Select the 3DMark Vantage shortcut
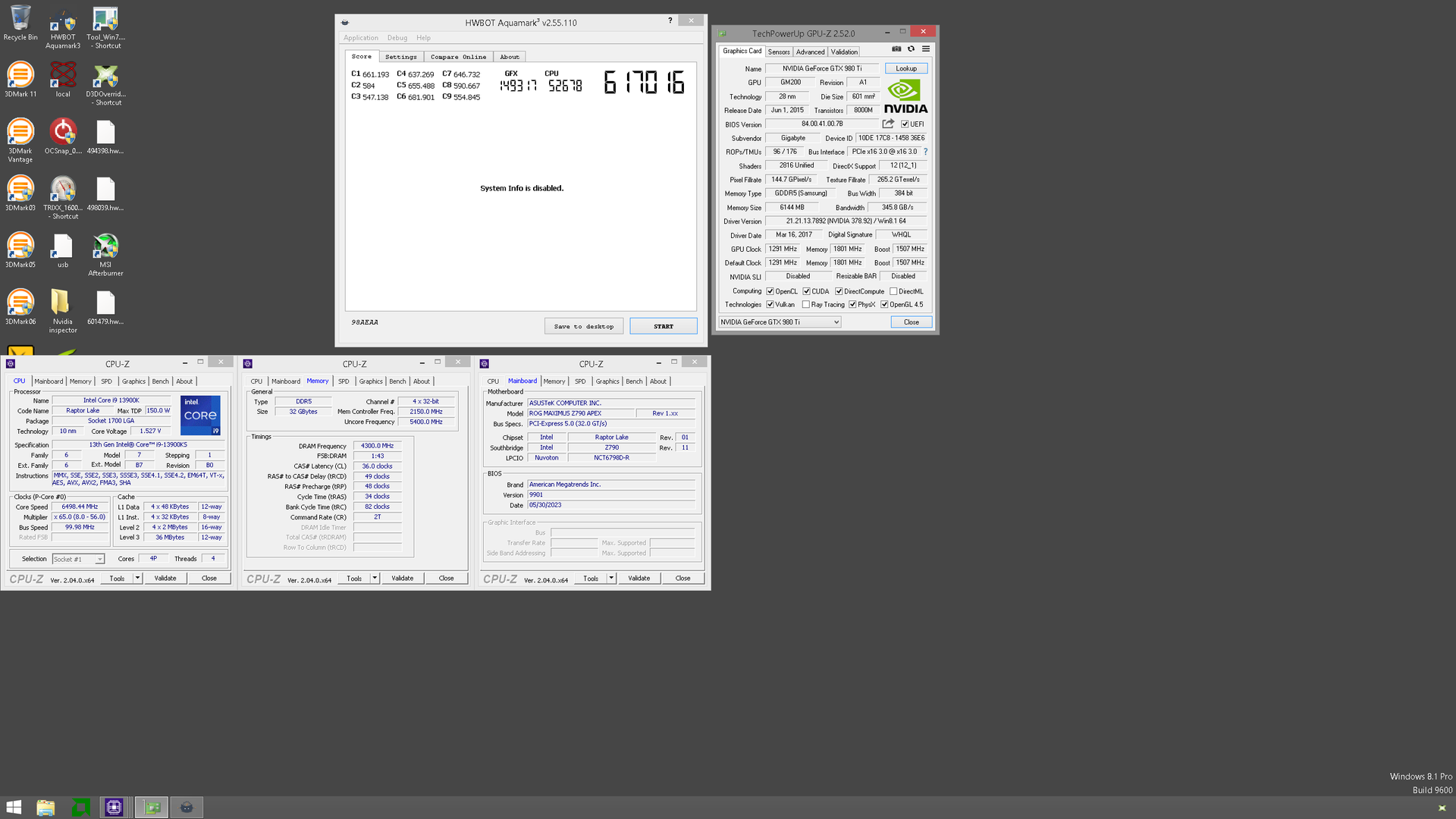The image size is (1456, 819). point(20,140)
